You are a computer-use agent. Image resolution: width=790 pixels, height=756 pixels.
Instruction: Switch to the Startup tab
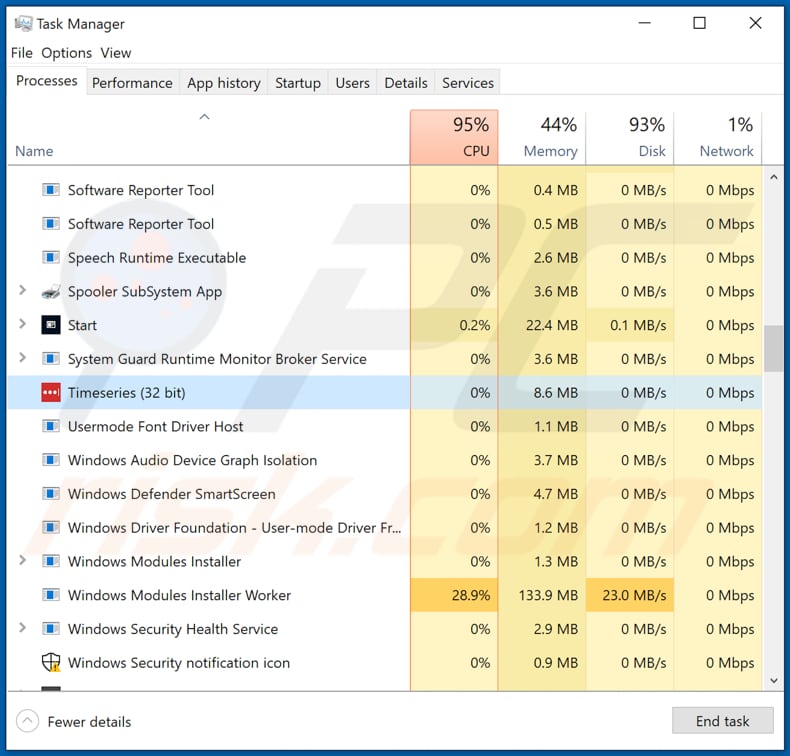coord(298,83)
